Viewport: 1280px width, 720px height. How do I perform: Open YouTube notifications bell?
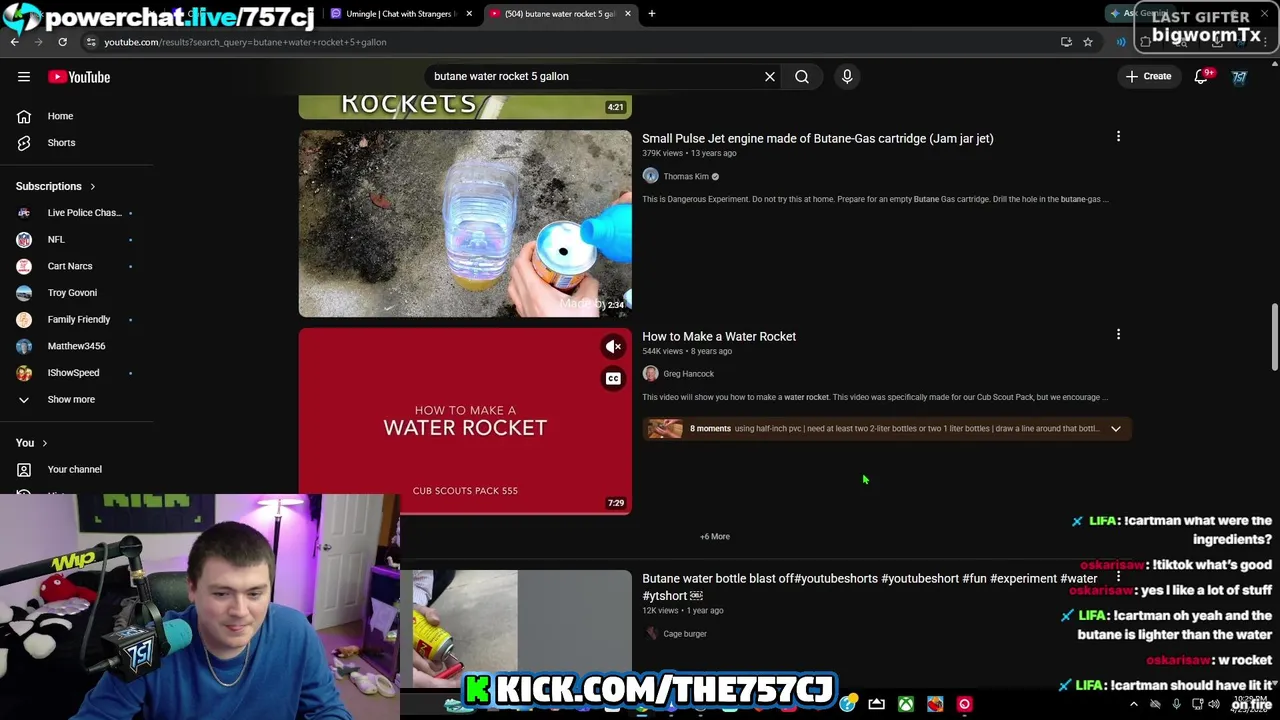tap(1202, 76)
